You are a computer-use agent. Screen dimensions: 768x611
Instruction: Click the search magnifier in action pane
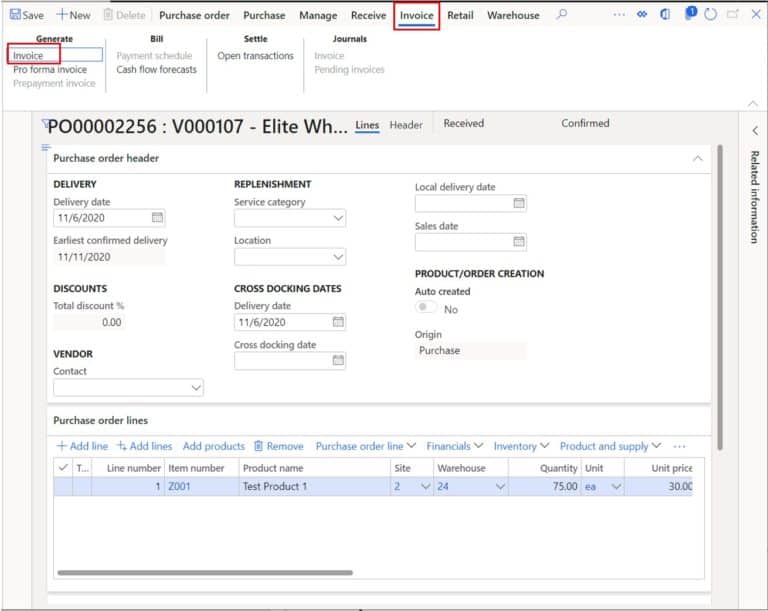tap(562, 14)
